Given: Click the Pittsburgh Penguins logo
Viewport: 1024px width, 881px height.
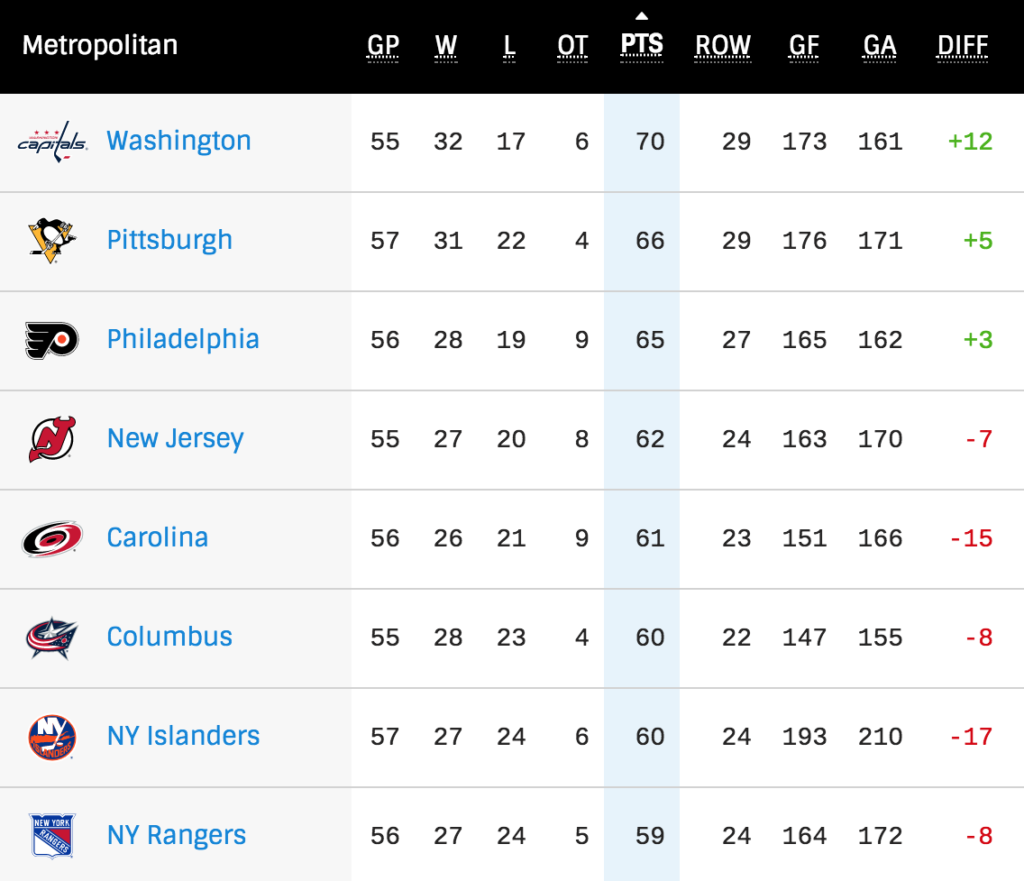Looking at the screenshot, I should click(x=52, y=240).
